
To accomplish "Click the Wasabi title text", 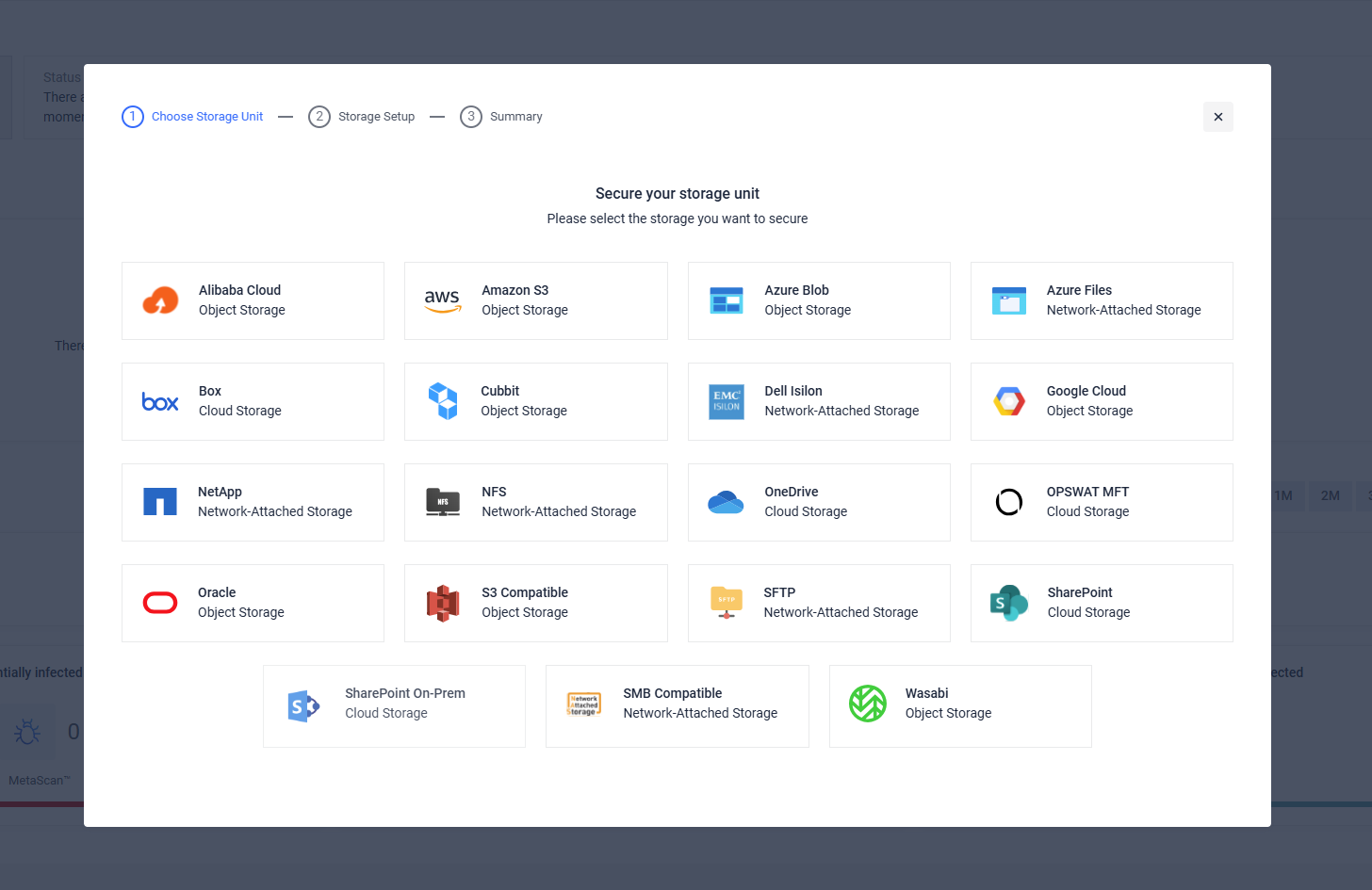I will click(926, 693).
